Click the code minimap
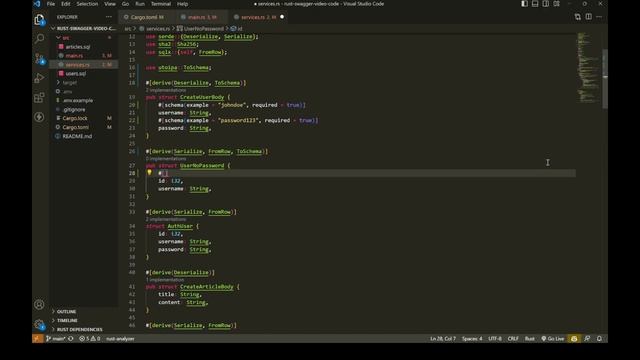Viewport: 640px width, 360px height. pyautogui.click(x=589, y=68)
